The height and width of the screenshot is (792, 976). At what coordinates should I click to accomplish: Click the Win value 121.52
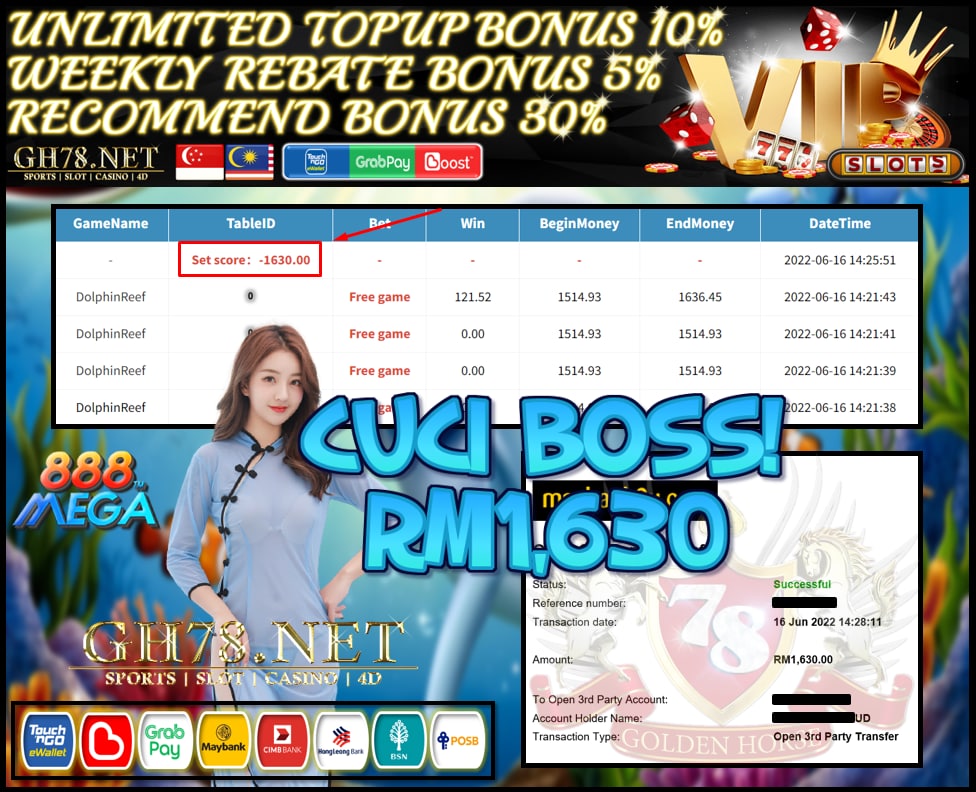(x=472, y=297)
